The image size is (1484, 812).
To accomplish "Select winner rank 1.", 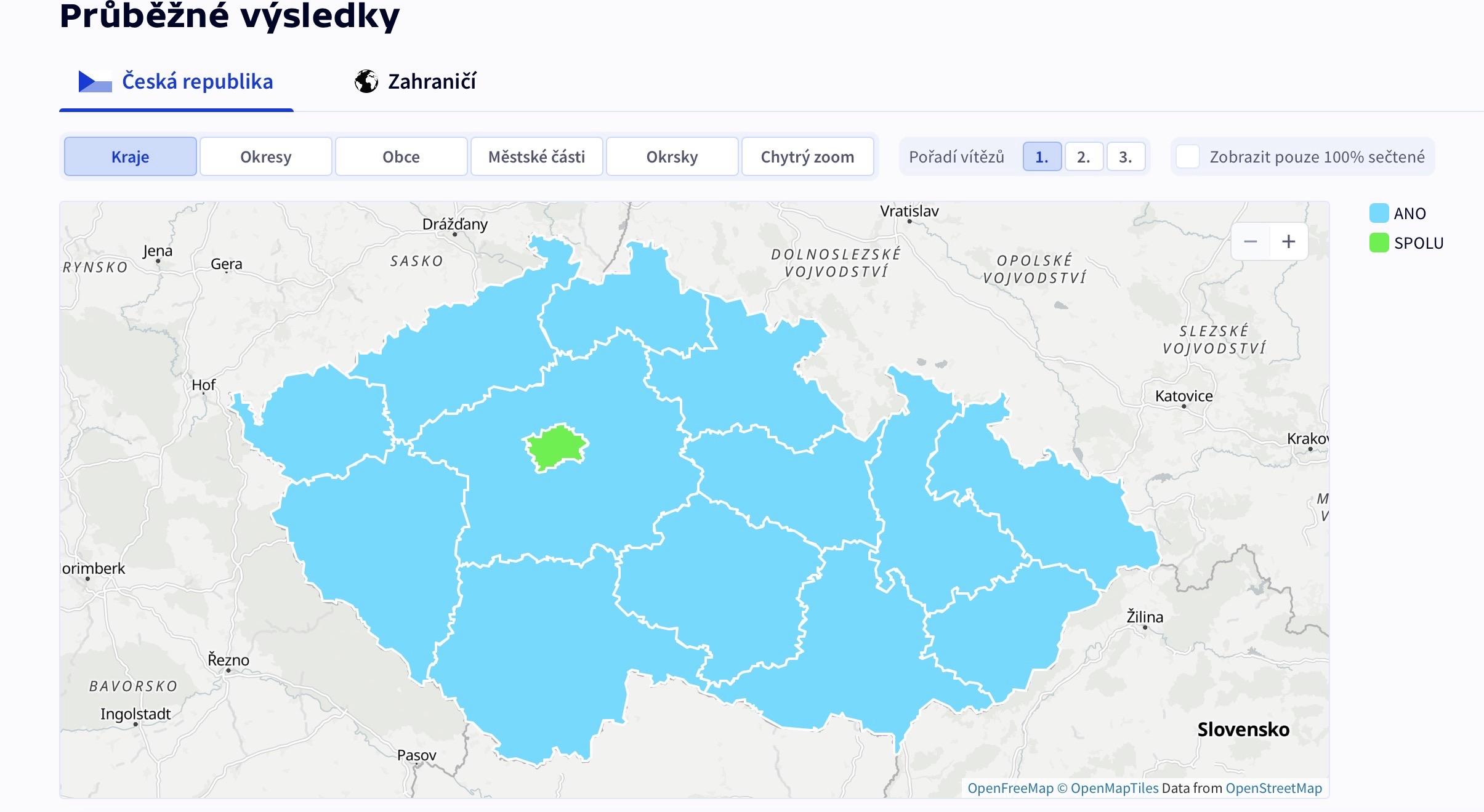I will (1042, 157).
